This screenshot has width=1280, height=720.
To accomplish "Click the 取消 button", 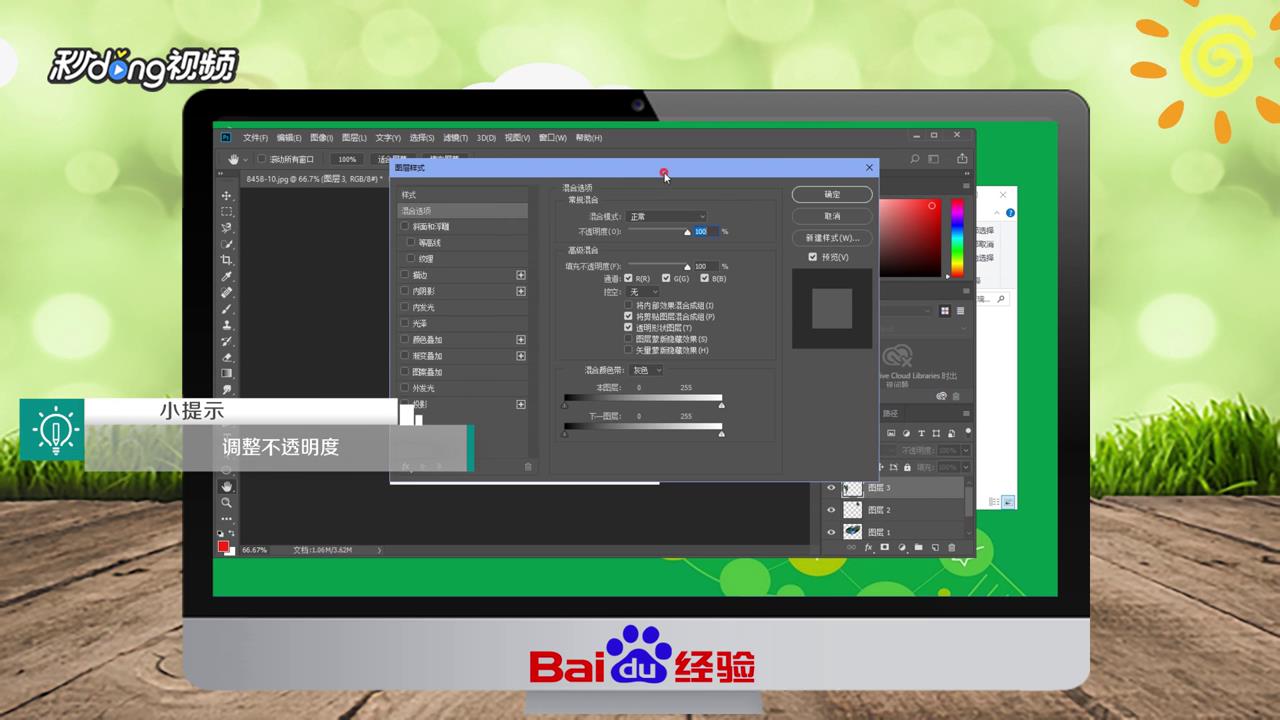I will point(832,216).
